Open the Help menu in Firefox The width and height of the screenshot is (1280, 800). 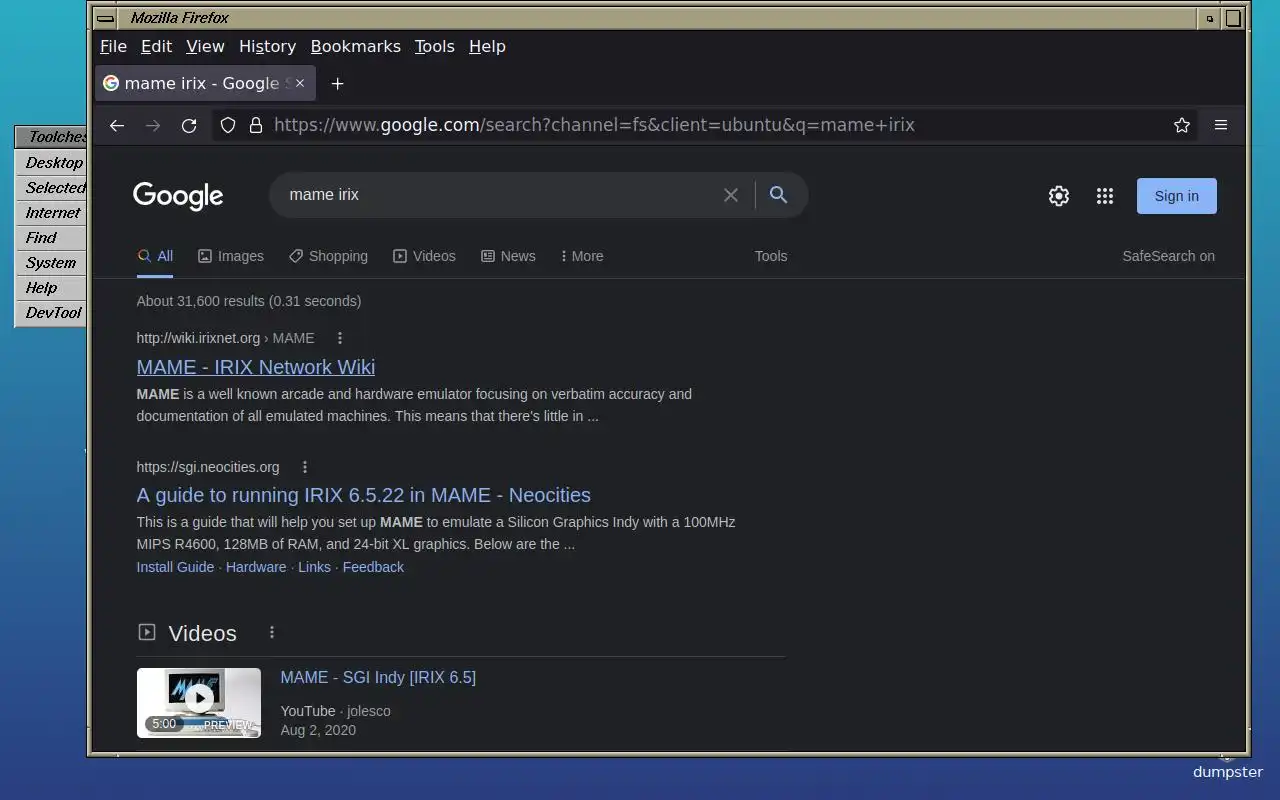tap(487, 46)
